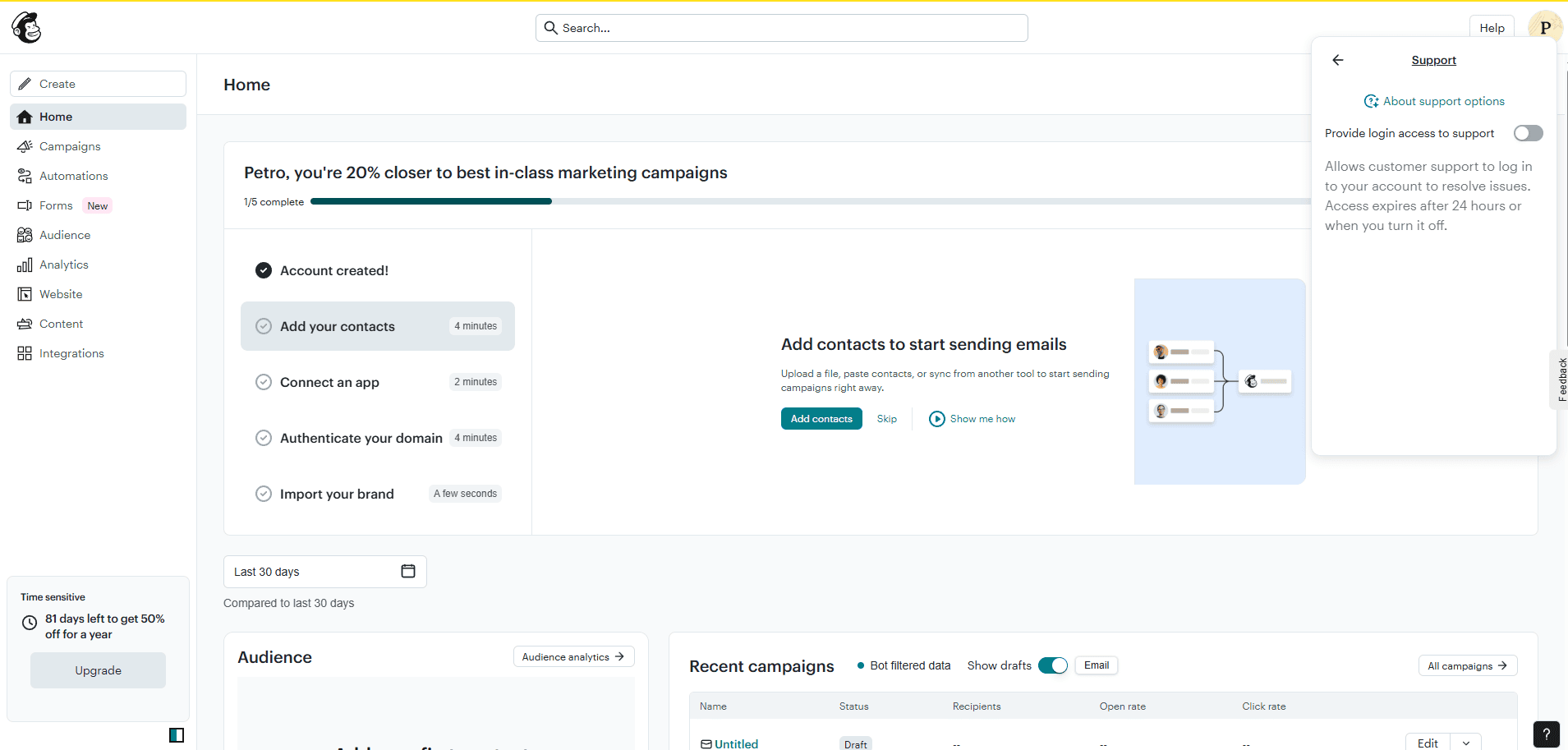This screenshot has width=1568, height=750.
Task: Expand the Edit dropdown arrow for Untitled
Action: [1466, 743]
